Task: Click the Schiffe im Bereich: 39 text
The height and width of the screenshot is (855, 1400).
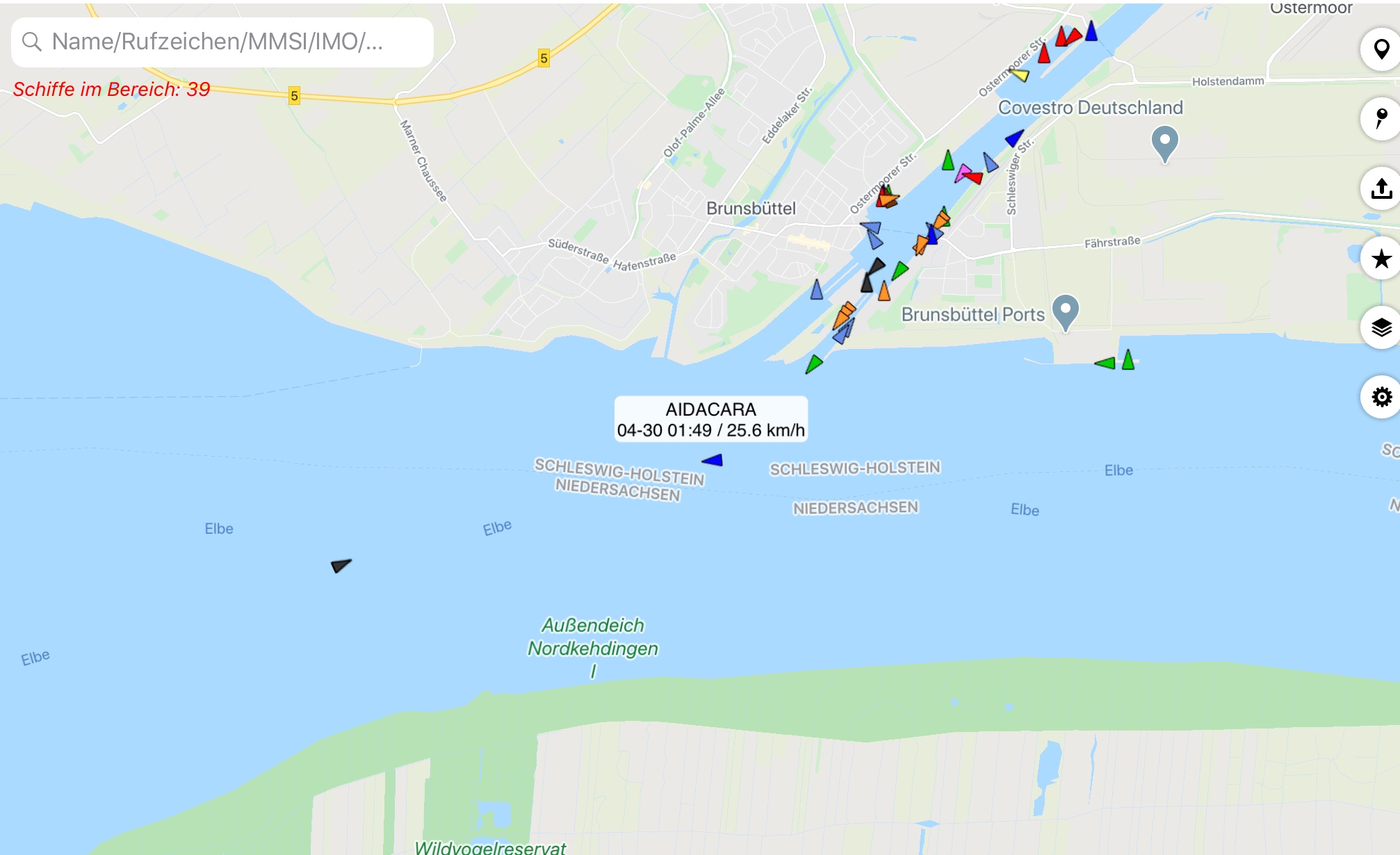Action: coord(111,90)
